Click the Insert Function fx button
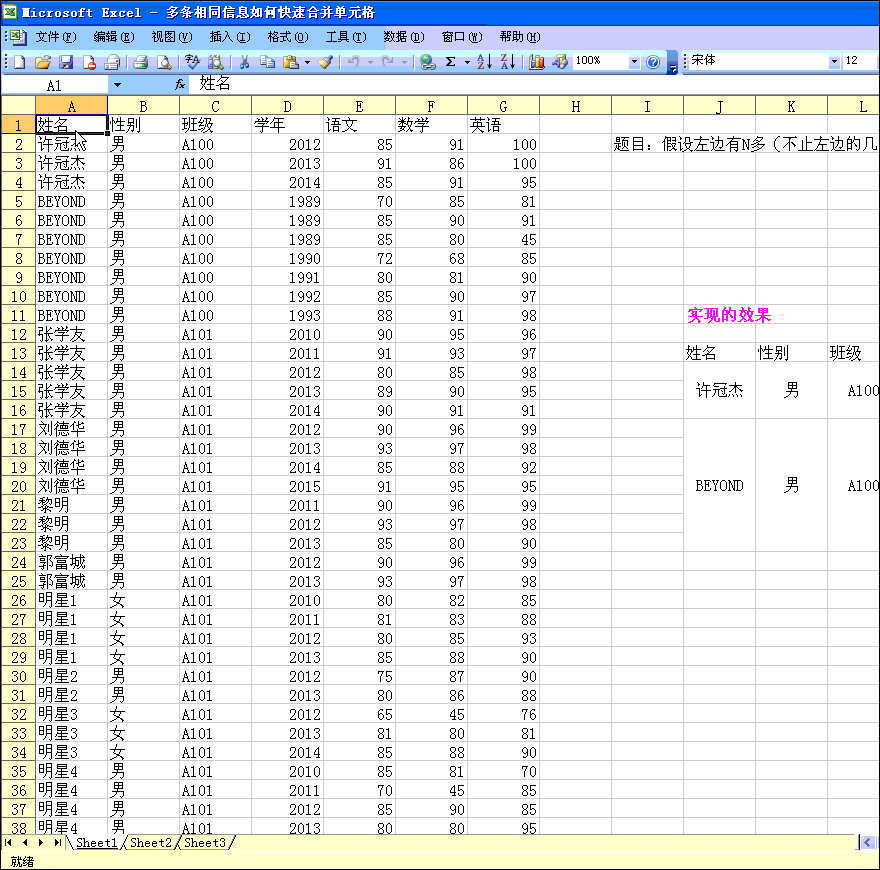880x870 pixels. (180, 85)
